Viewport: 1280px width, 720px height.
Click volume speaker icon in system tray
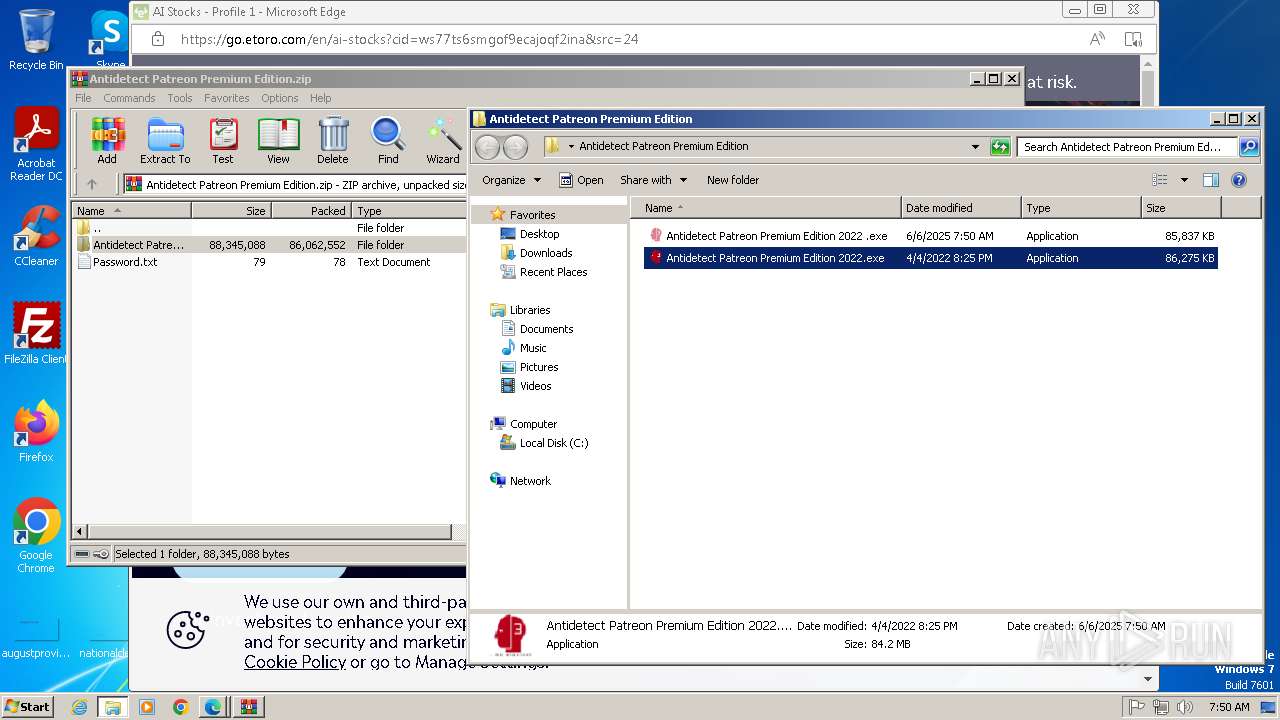click(1185, 707)
